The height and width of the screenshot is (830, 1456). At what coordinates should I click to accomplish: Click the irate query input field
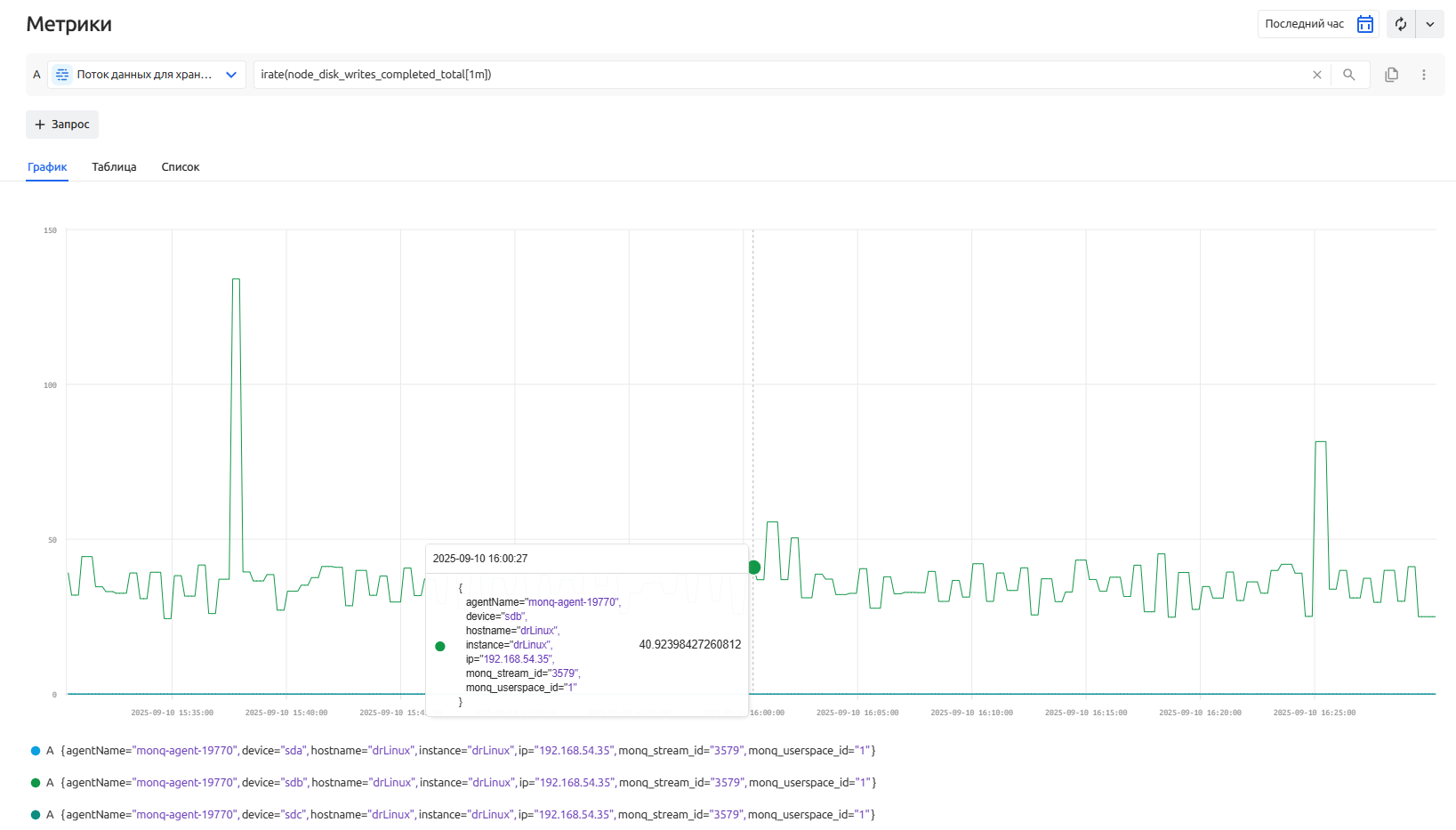(x=774, y=75)
